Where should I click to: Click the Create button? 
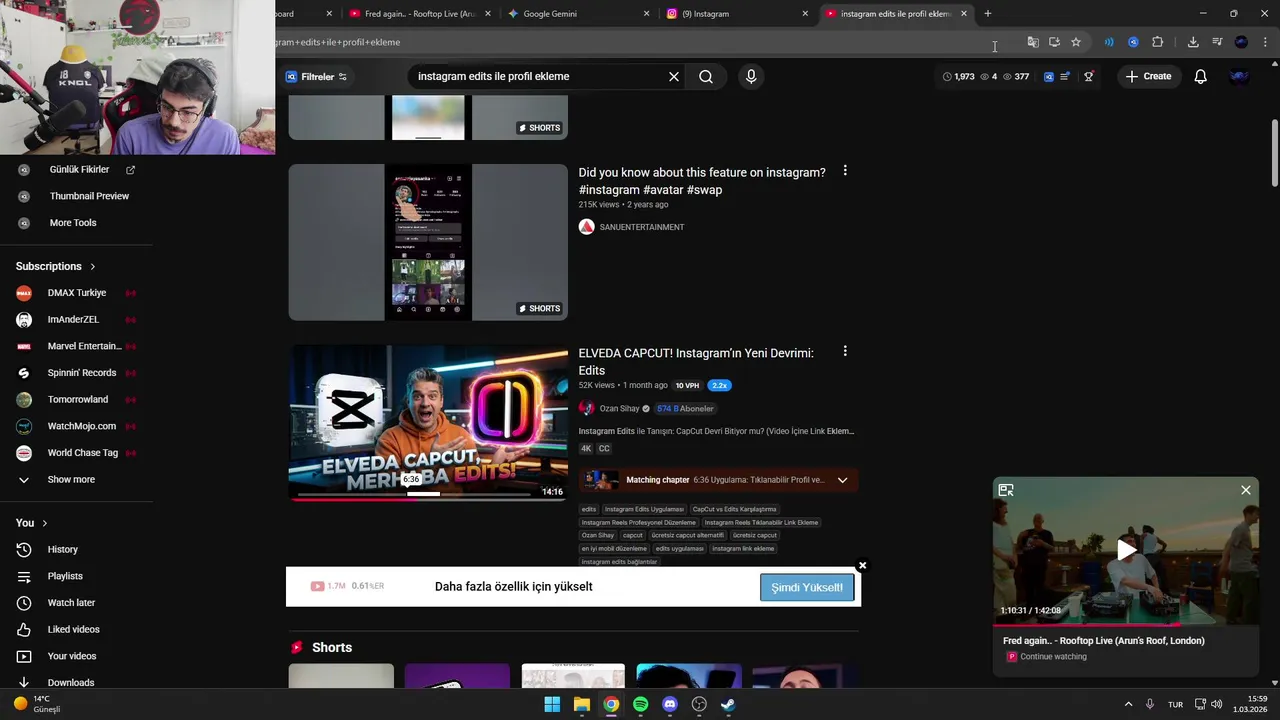(x=1148, y=77)
